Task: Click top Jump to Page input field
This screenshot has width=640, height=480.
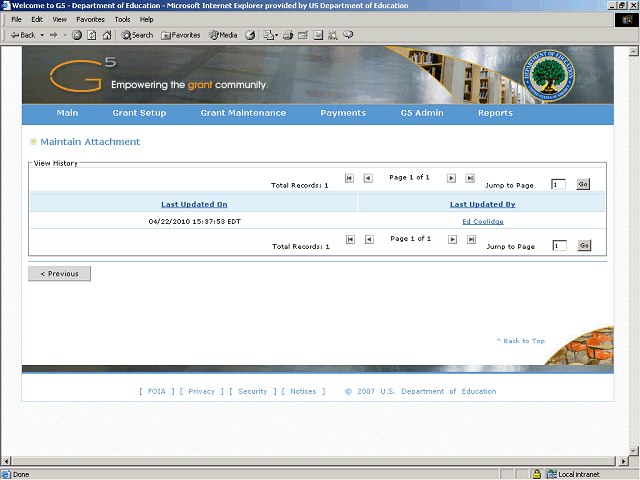Action: (558, 184)
